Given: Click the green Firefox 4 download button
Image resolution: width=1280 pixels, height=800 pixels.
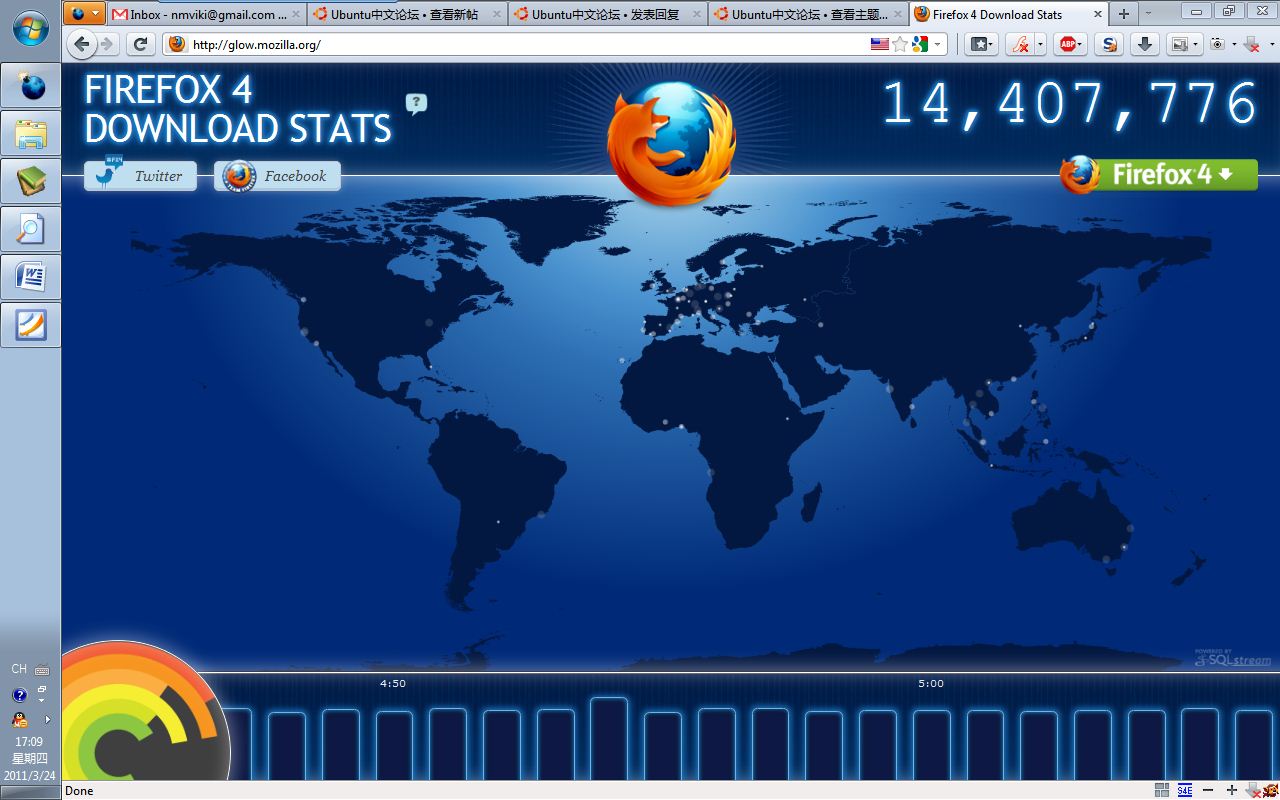Looking at the screenshot, I should click(1159, 174).
